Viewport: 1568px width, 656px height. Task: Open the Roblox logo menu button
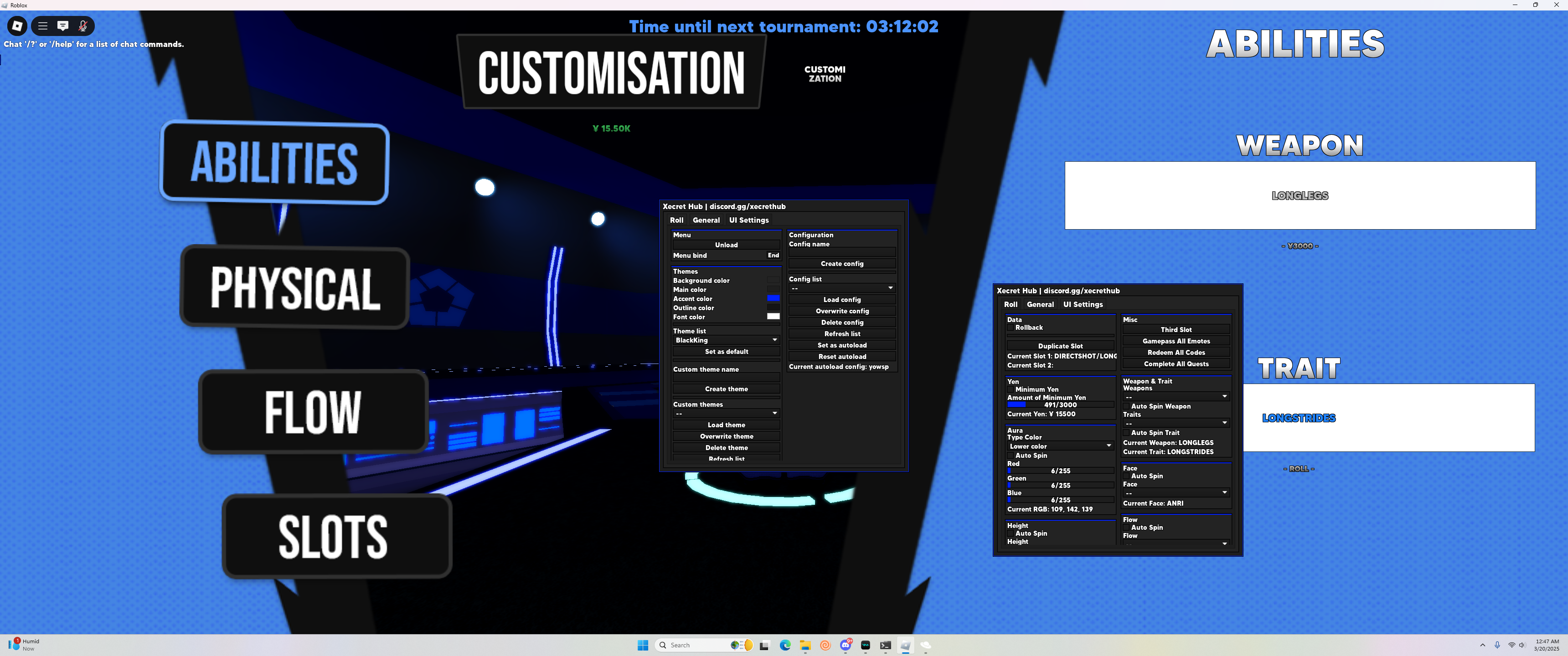(17, 26)
